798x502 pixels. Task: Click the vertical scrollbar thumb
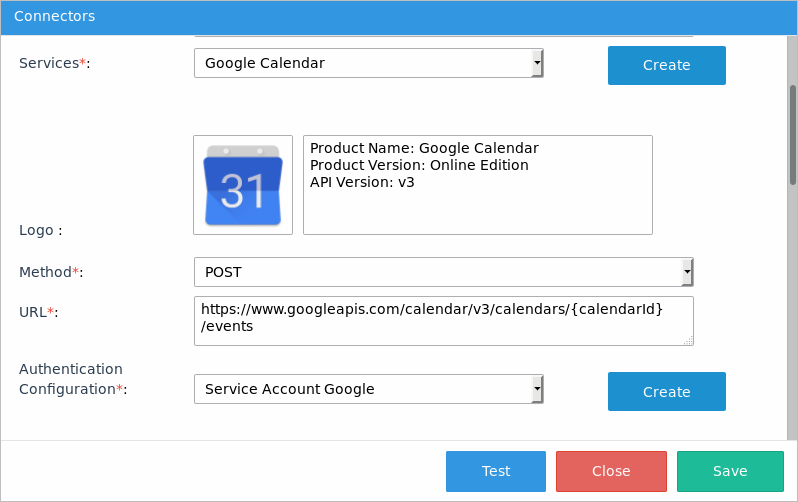(x=792, y=133)
